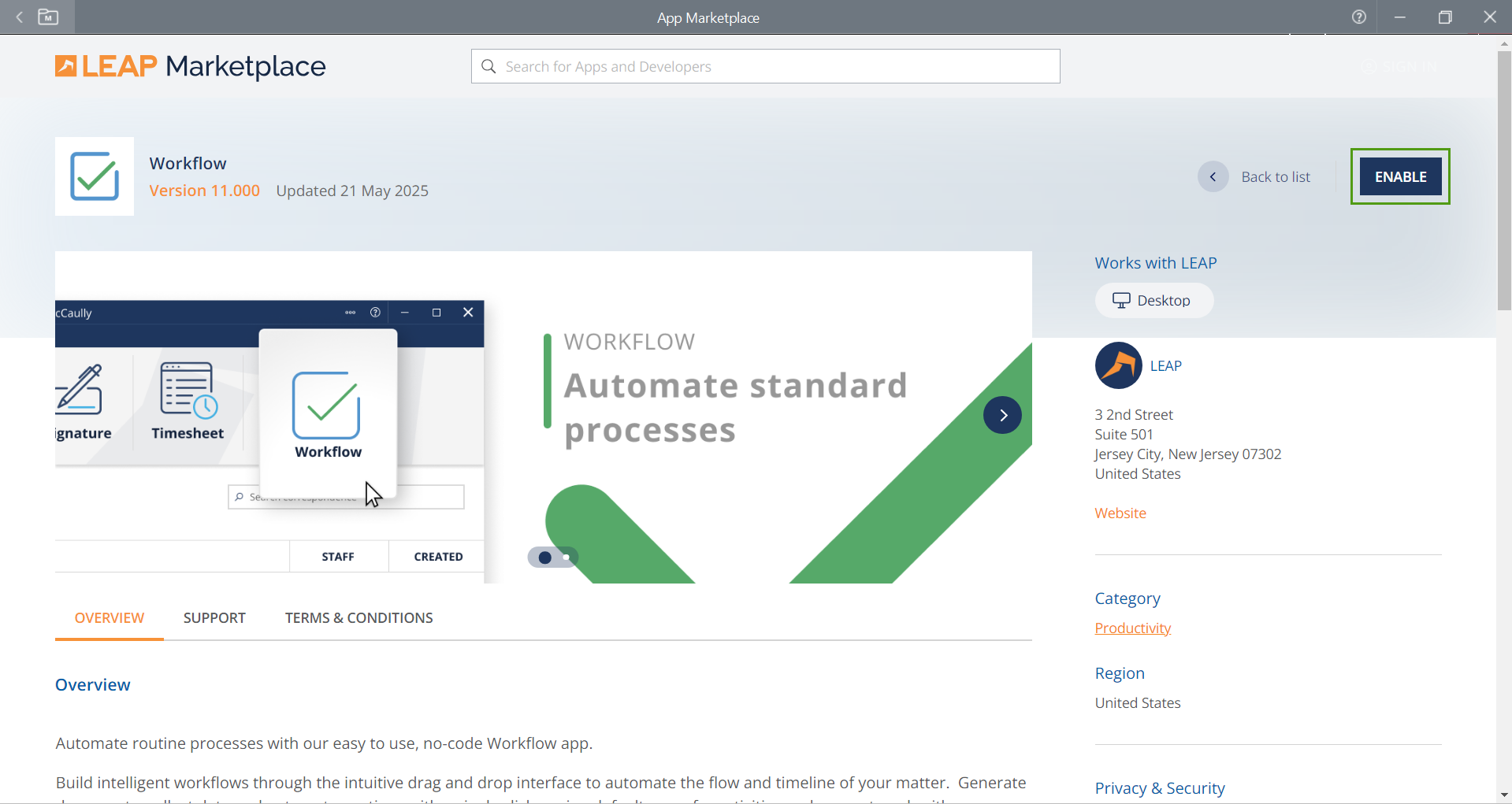Select the second carousel slide dot
Image resolution: width=1512 pixels, height=804 pixels.
(x=567, y=558)
